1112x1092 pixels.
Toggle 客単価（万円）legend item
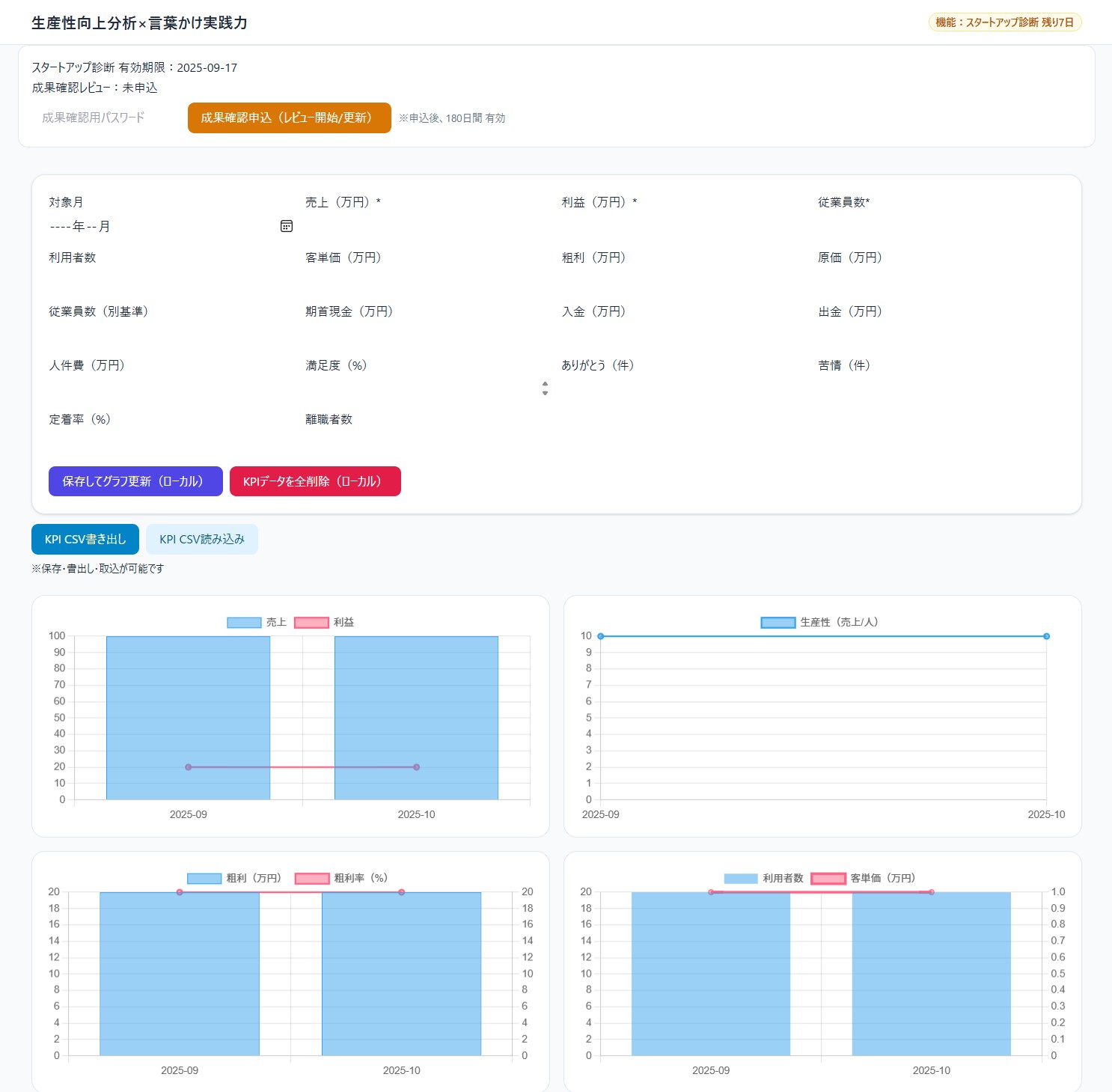point(828,879)
